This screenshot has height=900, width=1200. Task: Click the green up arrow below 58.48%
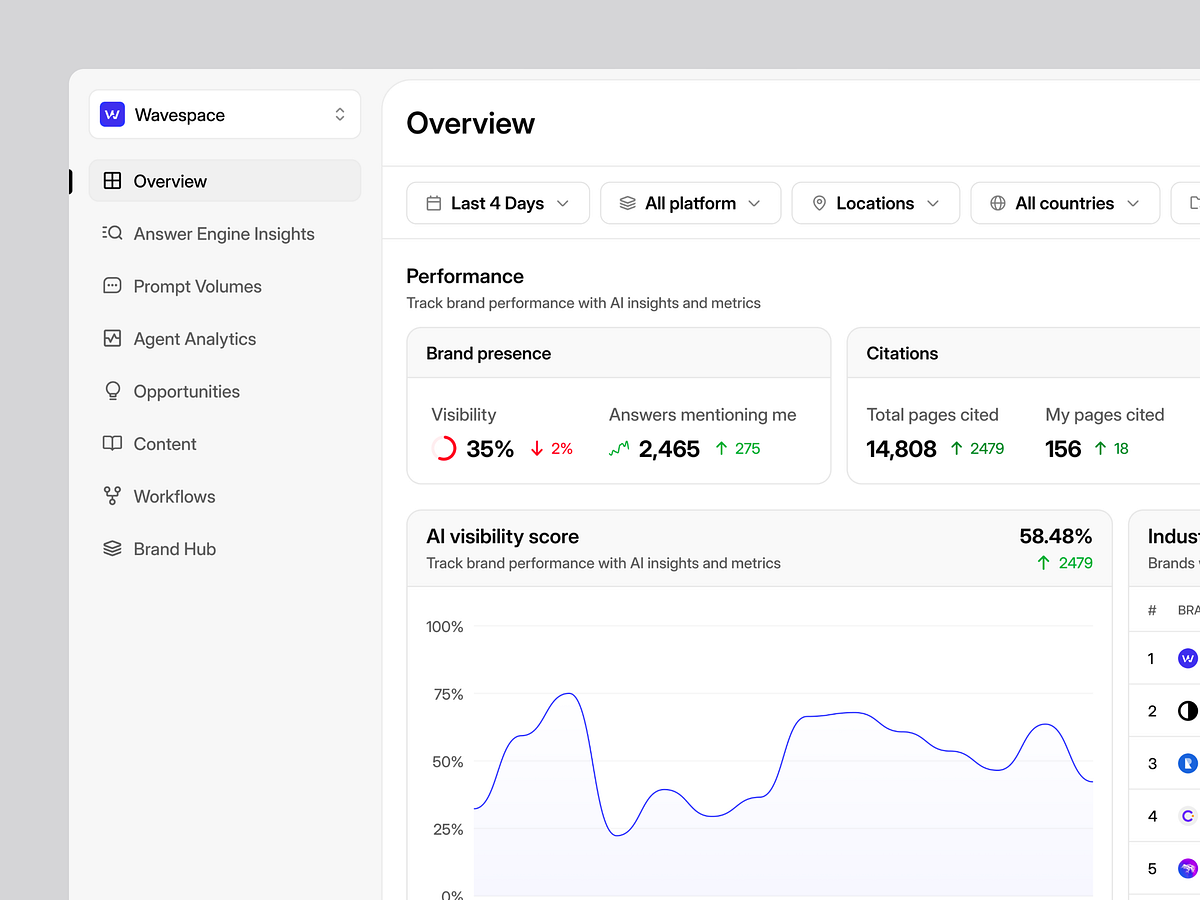1044,563
